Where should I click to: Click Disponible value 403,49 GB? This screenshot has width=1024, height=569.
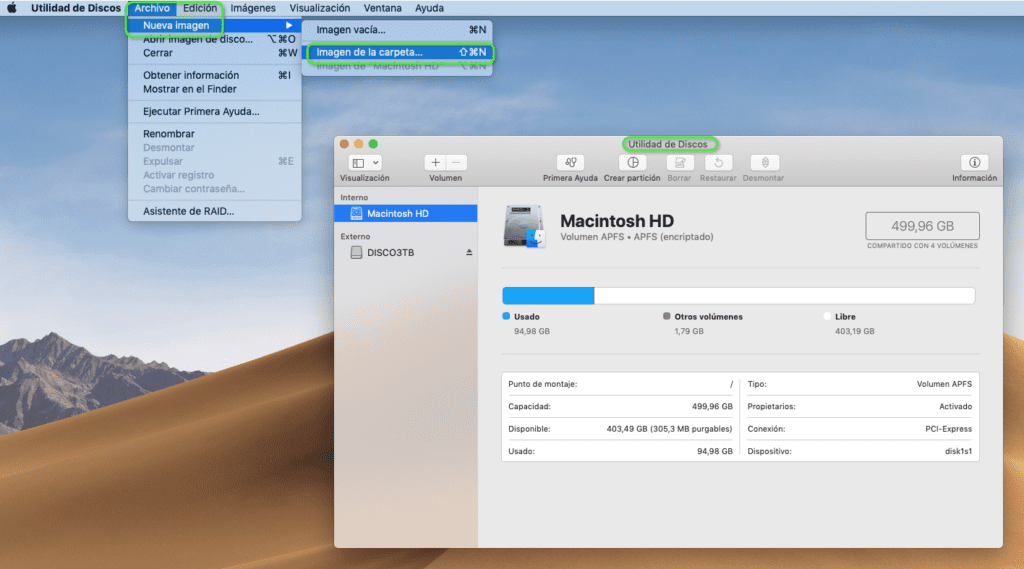(669, 429)
